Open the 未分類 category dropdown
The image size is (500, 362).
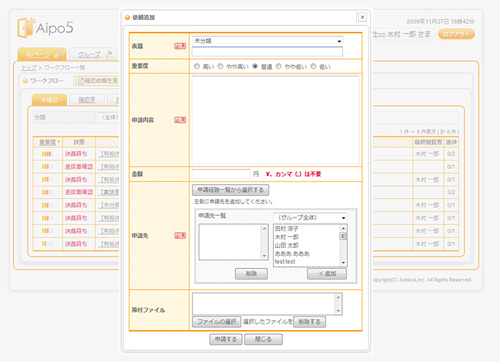(x=267, y=41)
